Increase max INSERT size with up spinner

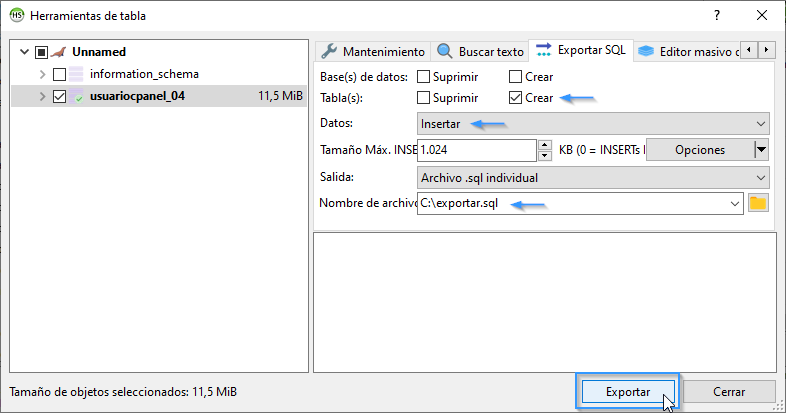coord(544,145)
